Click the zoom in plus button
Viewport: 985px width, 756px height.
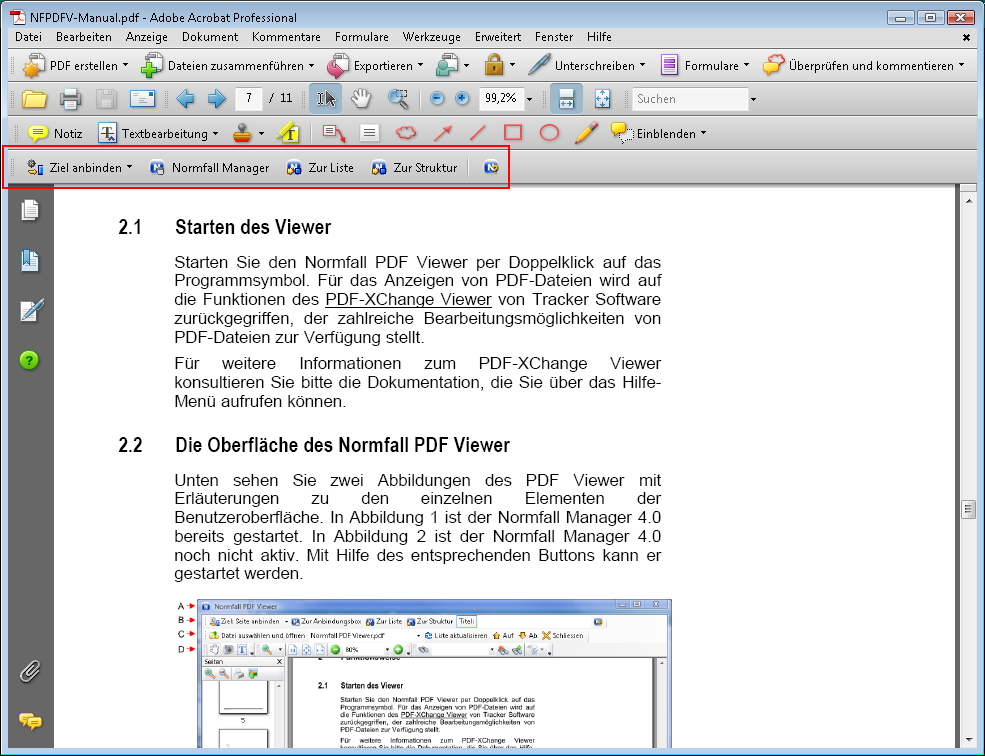click(x=462, y=99)
